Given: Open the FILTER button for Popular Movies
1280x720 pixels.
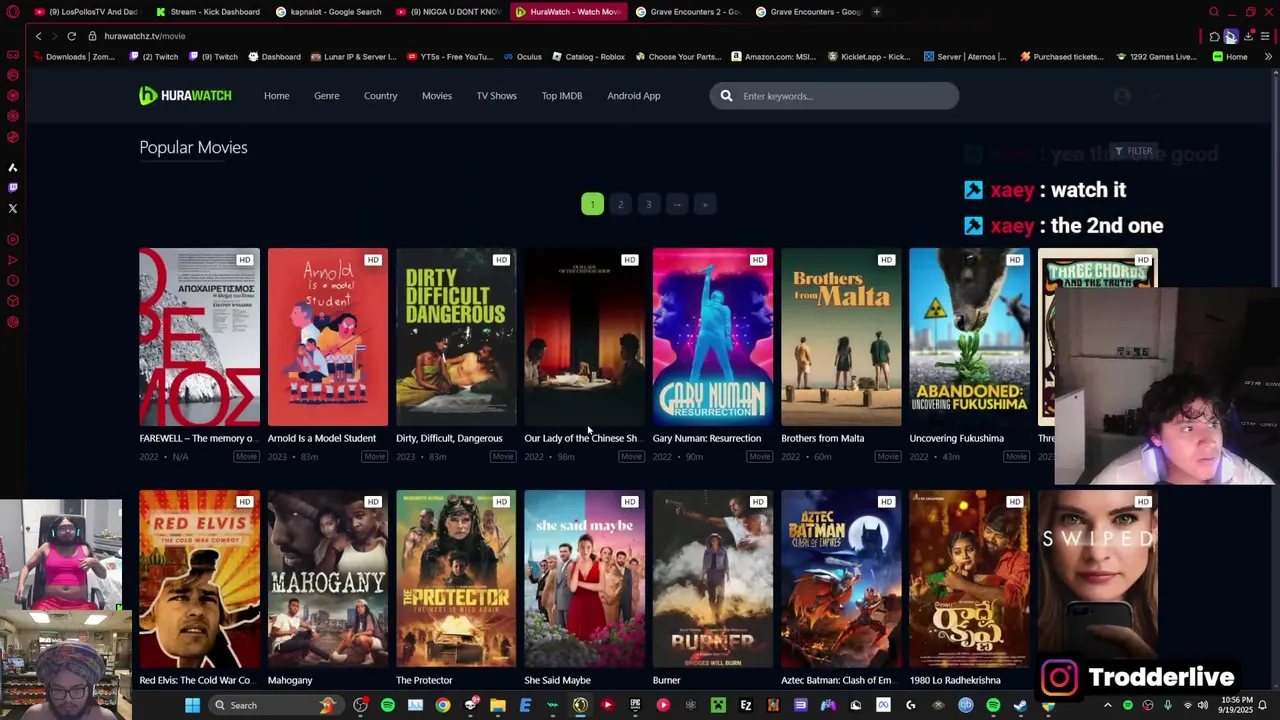Looking at the screenshot, I should (x=1133, y=151).
